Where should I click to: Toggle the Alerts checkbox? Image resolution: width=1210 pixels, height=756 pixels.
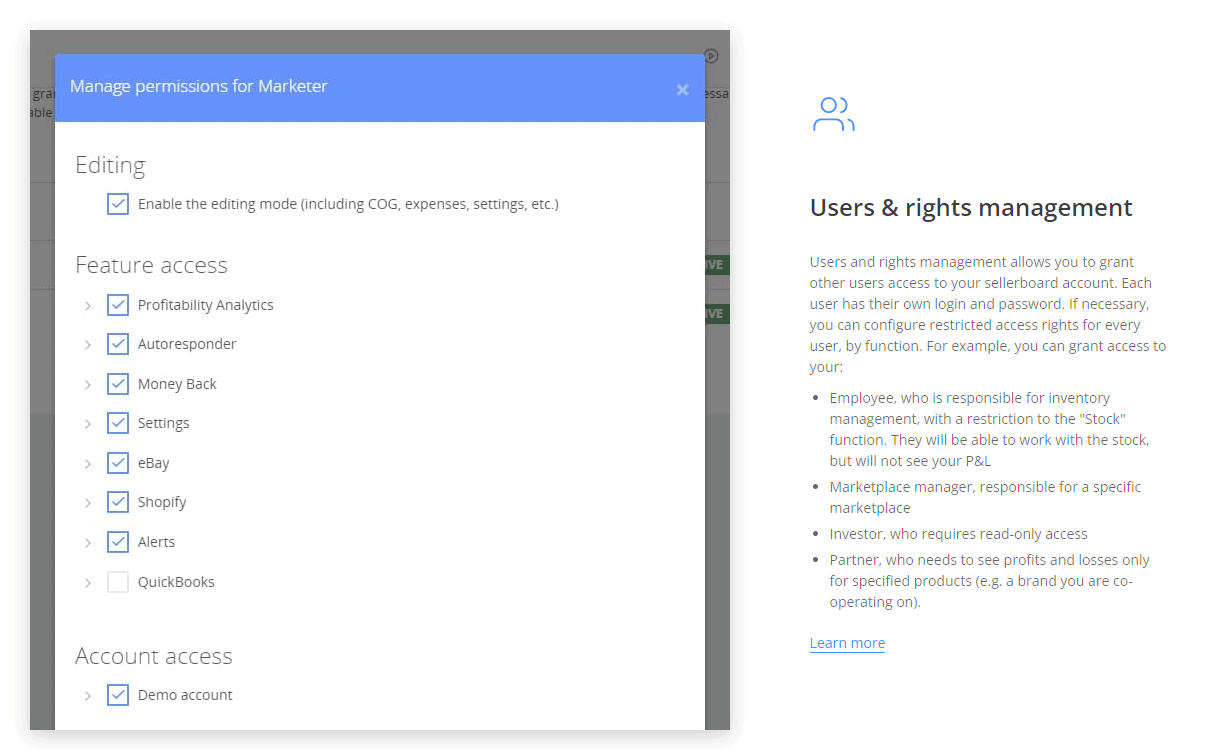click(118, 542)
